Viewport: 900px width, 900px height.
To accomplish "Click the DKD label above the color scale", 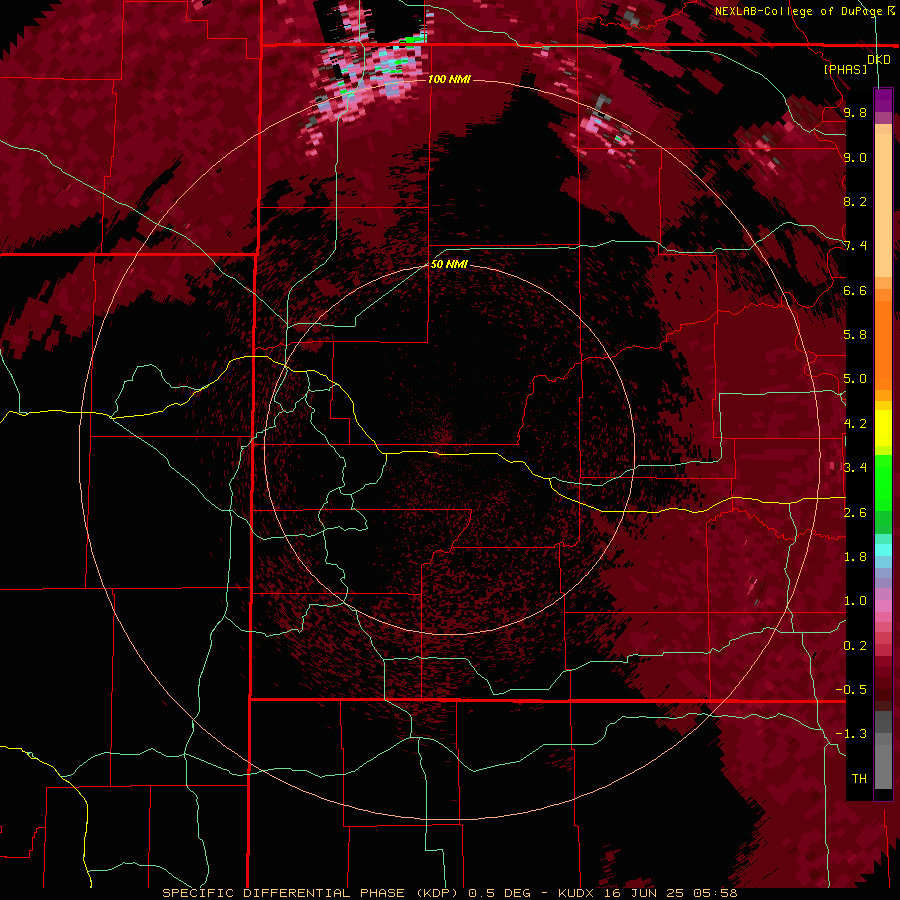I will click(x=879, y=59).
